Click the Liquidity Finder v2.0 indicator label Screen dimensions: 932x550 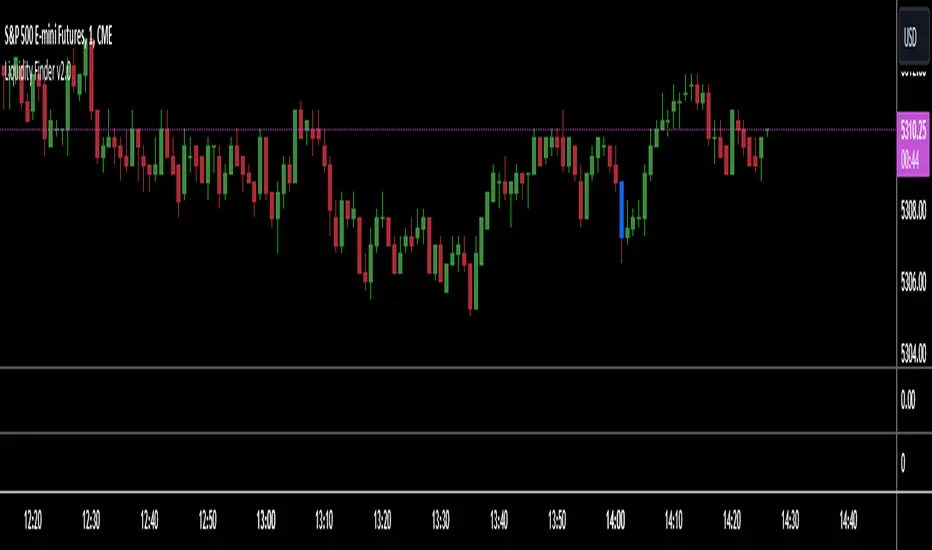tap(37, 72)
